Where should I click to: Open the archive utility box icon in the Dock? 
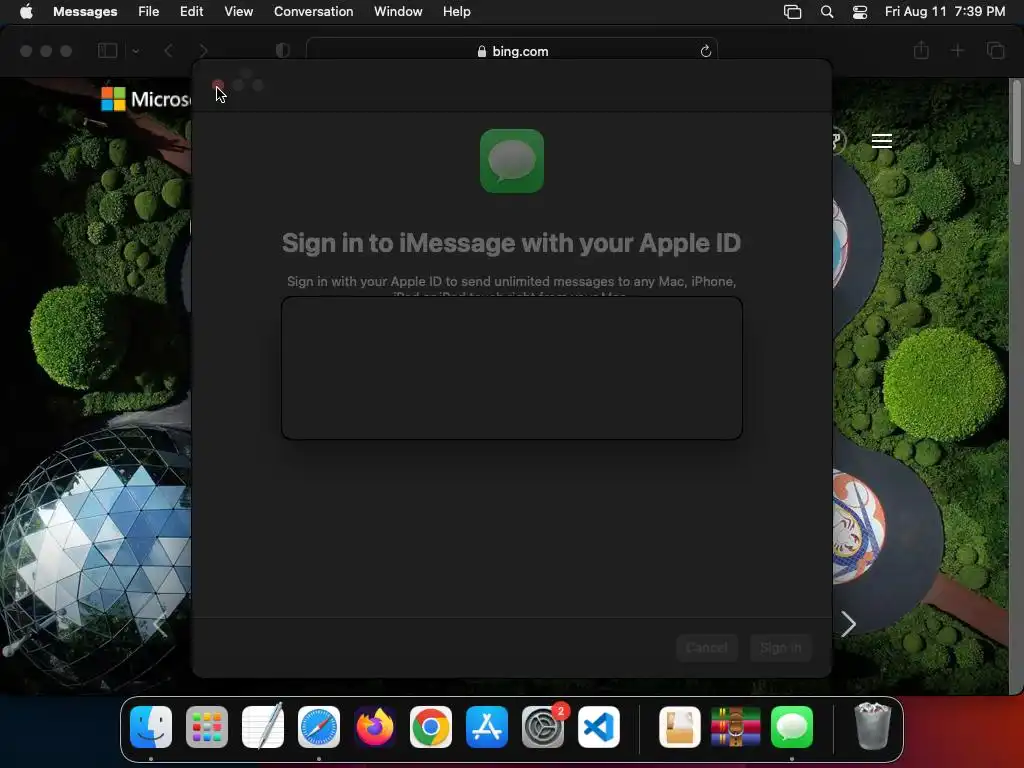680,727
